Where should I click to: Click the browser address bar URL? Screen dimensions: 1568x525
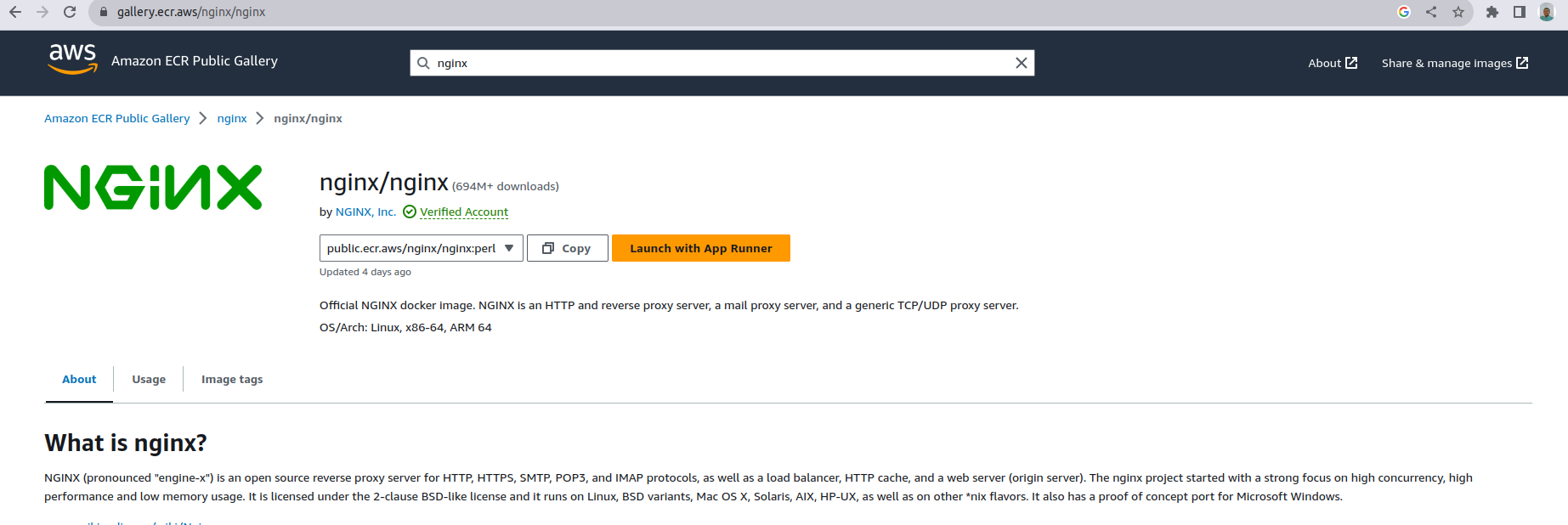coord(191,12)
